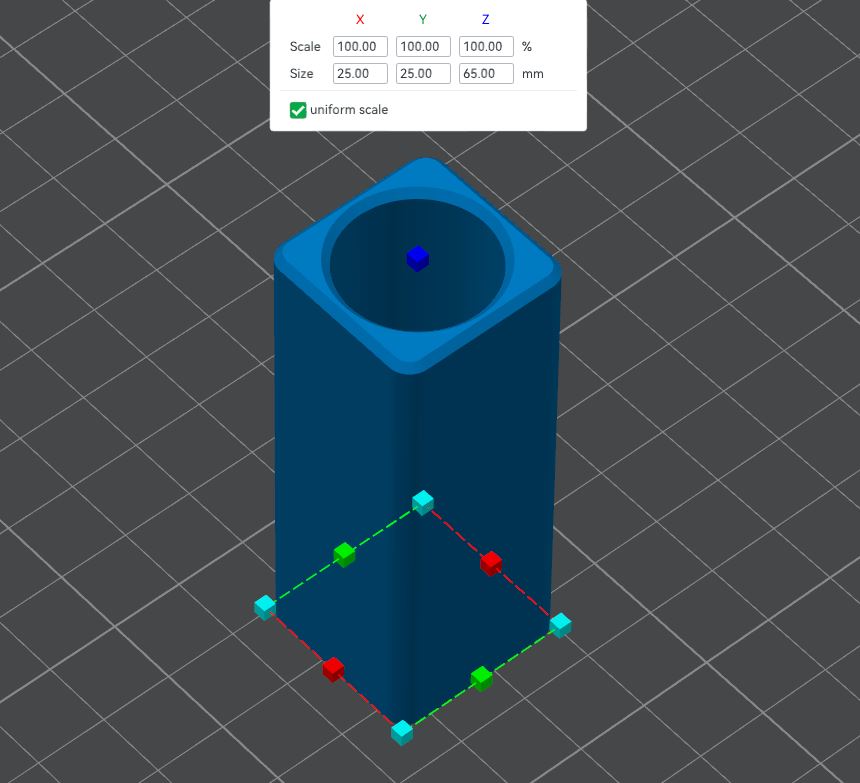Click the green scale handle on the rear dashed edge
The height and width of the screenshot is (783, 860).
pyautogui.click(x=343, y=554)
